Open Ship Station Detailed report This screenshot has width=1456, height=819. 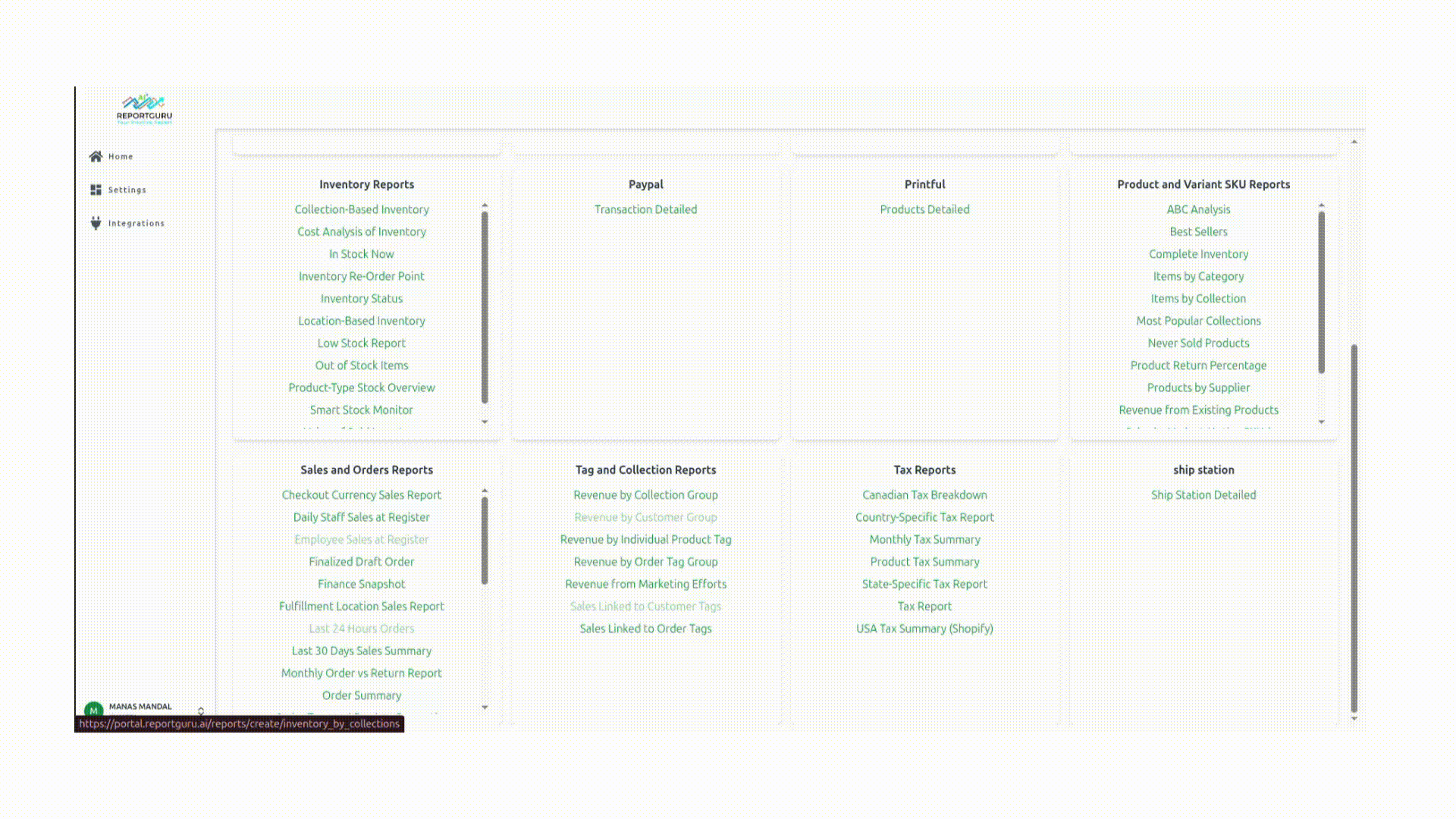pos(1203,494)
